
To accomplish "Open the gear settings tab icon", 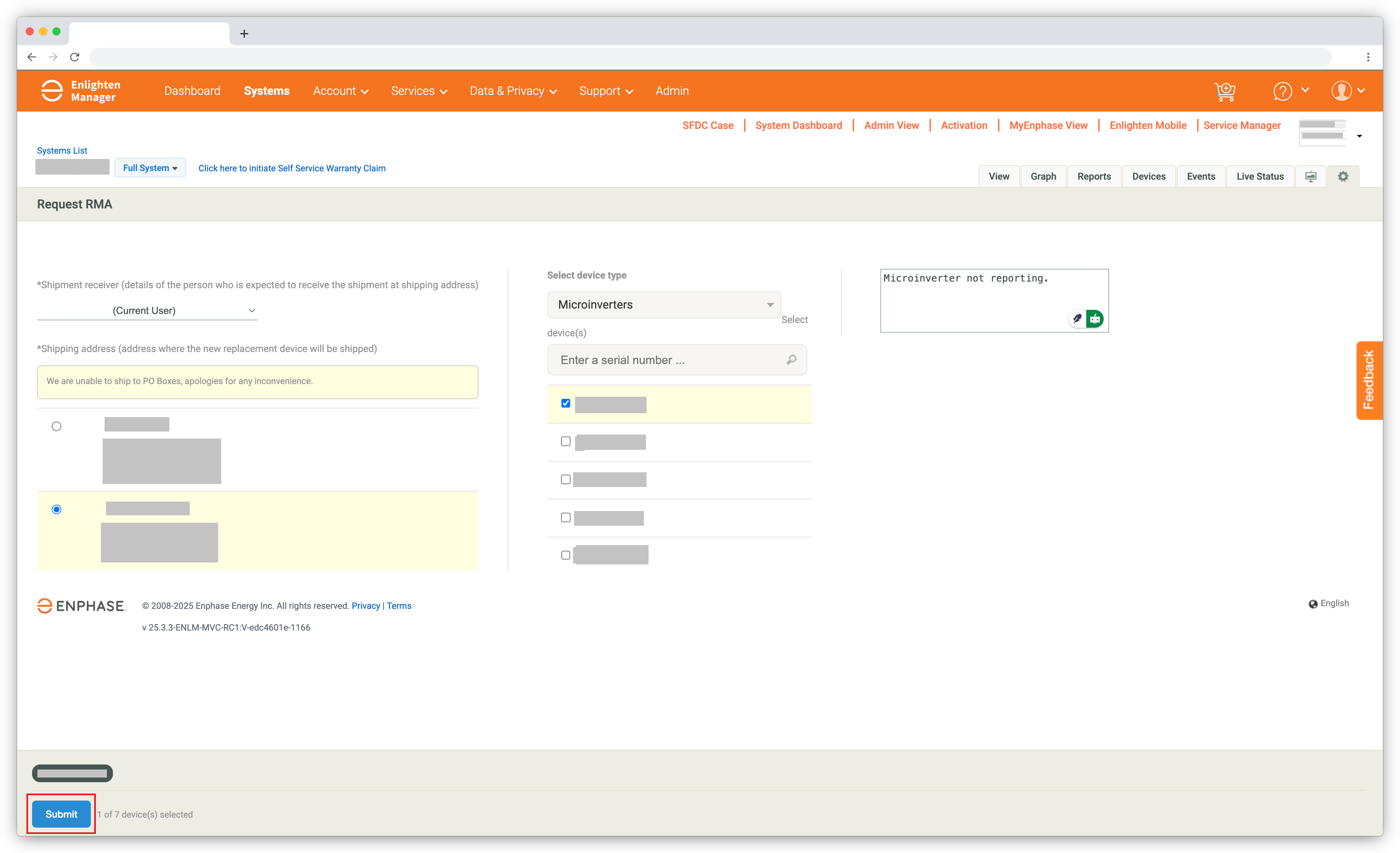I will coord(1343,177).
